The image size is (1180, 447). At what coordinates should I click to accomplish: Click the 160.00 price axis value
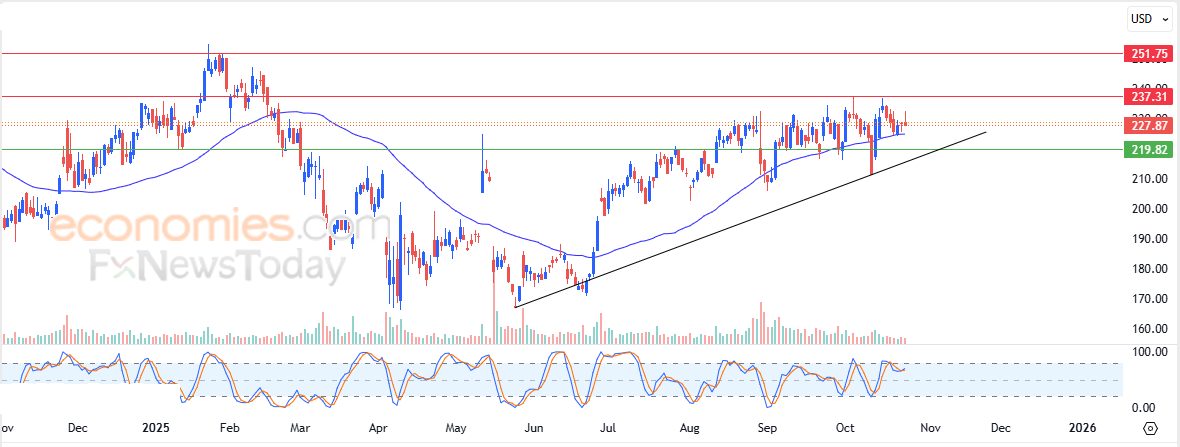pos(1148,329)
